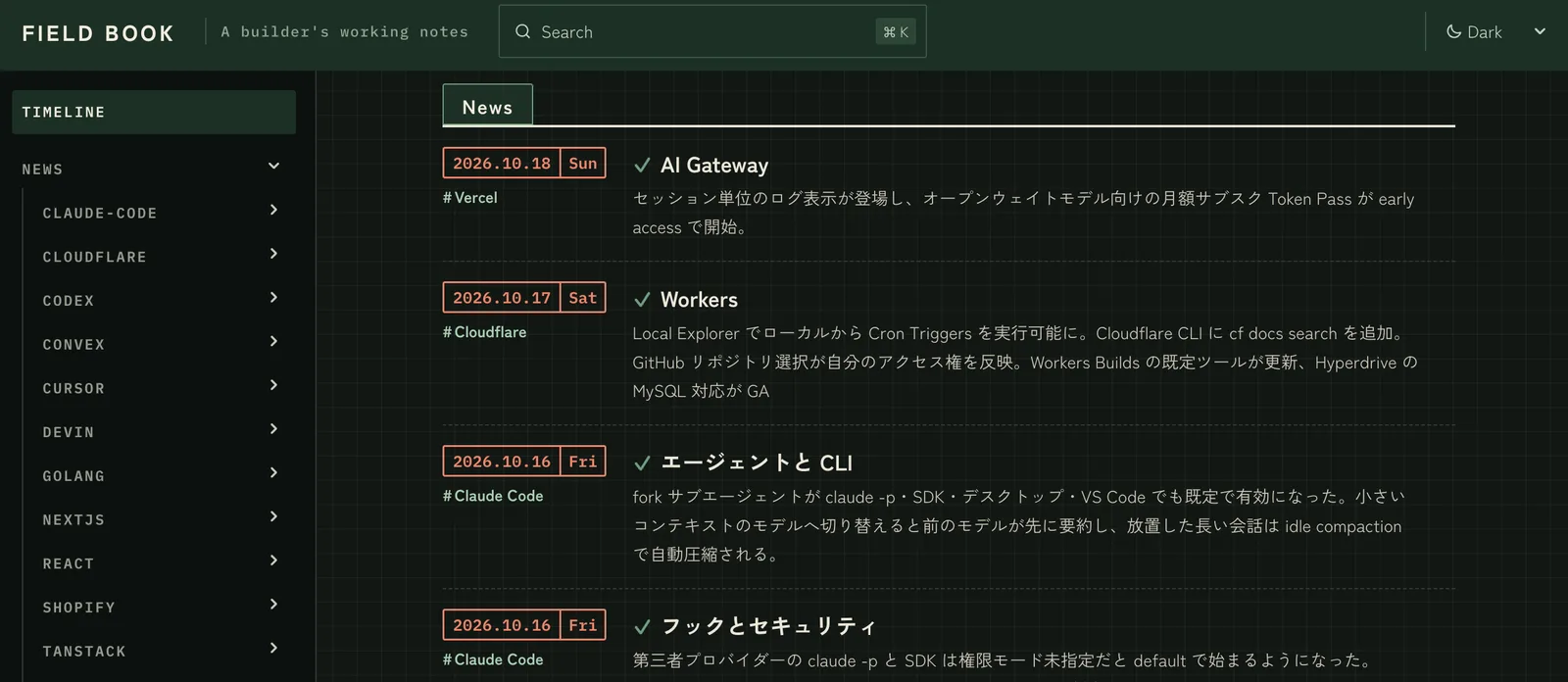Open the TIMELINE sidebar entry

(154, 112)
